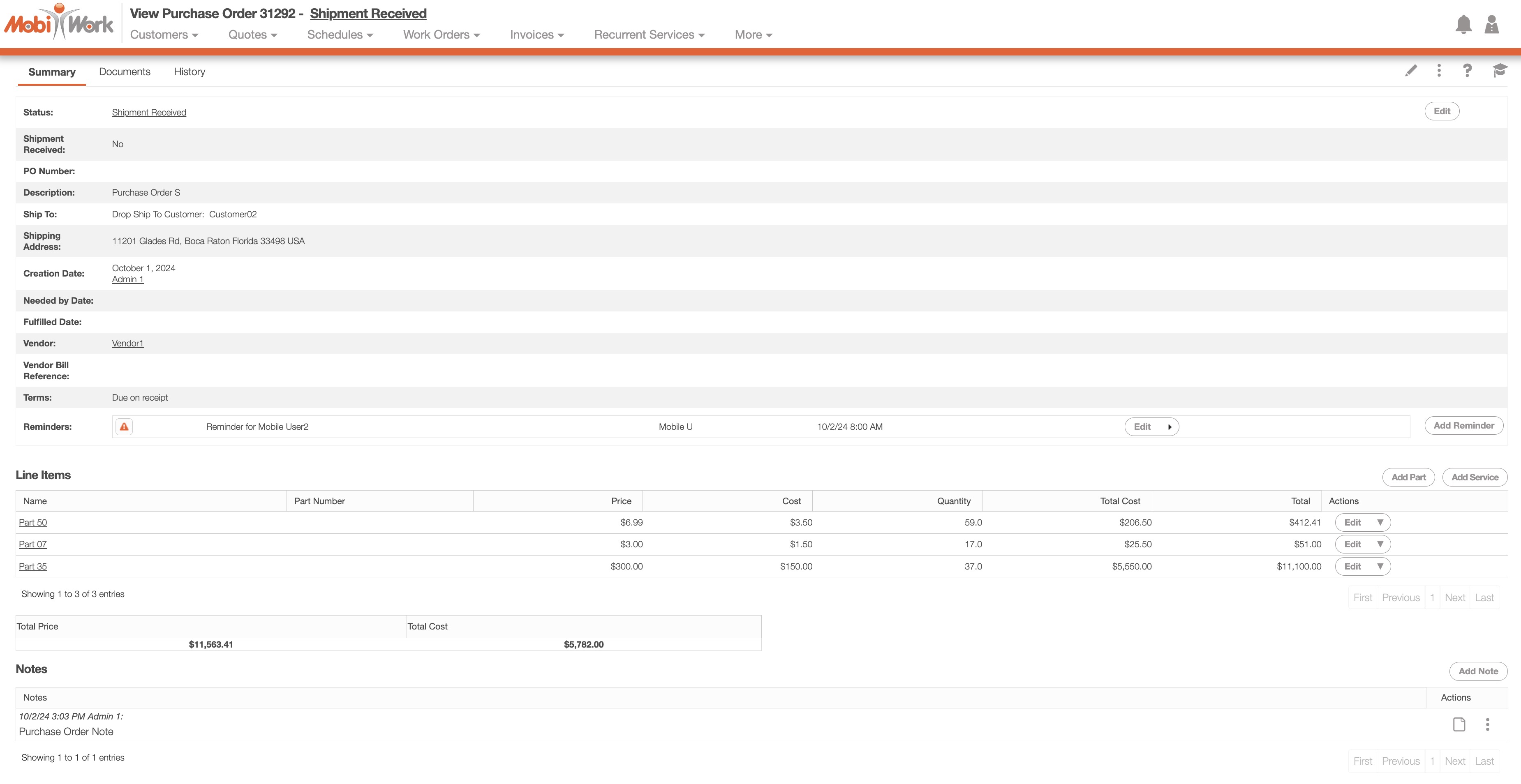Click the Add Part button

click(1408, 477)
